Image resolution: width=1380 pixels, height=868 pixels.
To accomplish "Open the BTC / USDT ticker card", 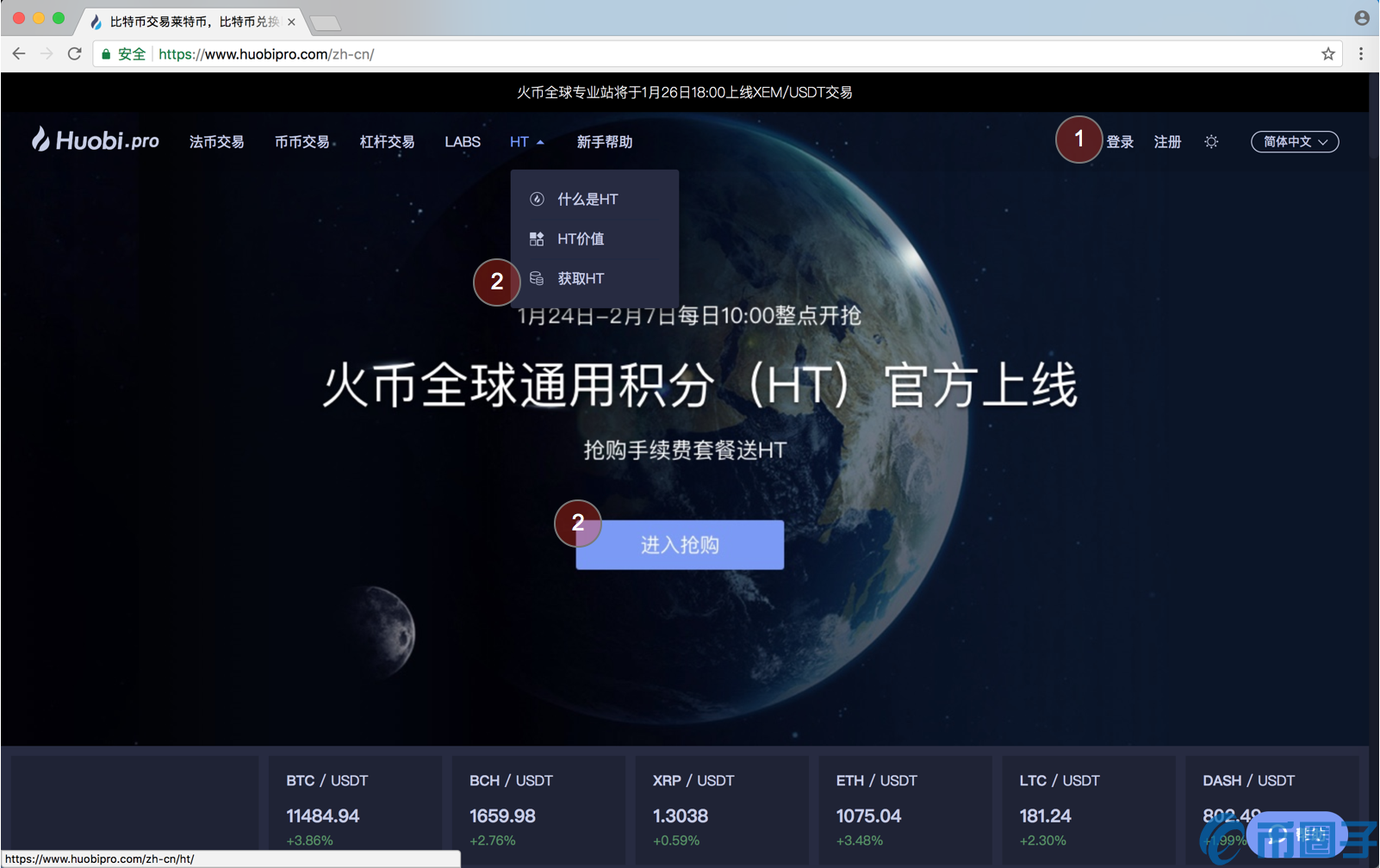I will point(355,810).
